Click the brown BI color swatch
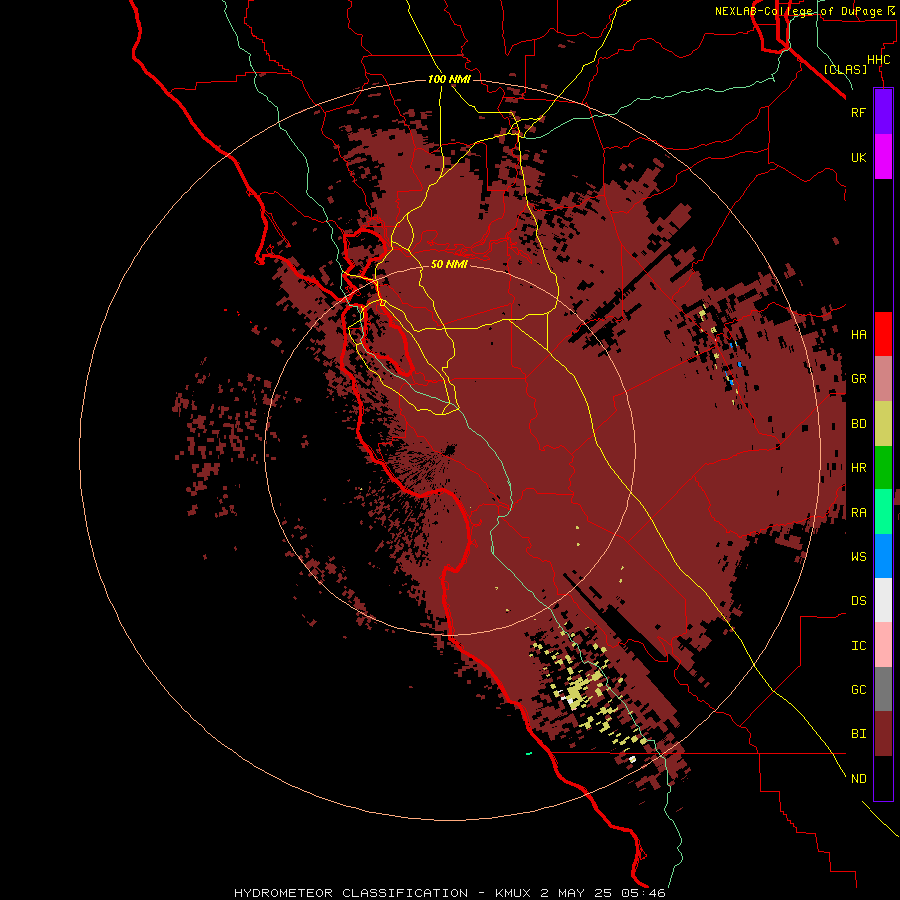Screen dimensions: 900x900 click(883, 734)
